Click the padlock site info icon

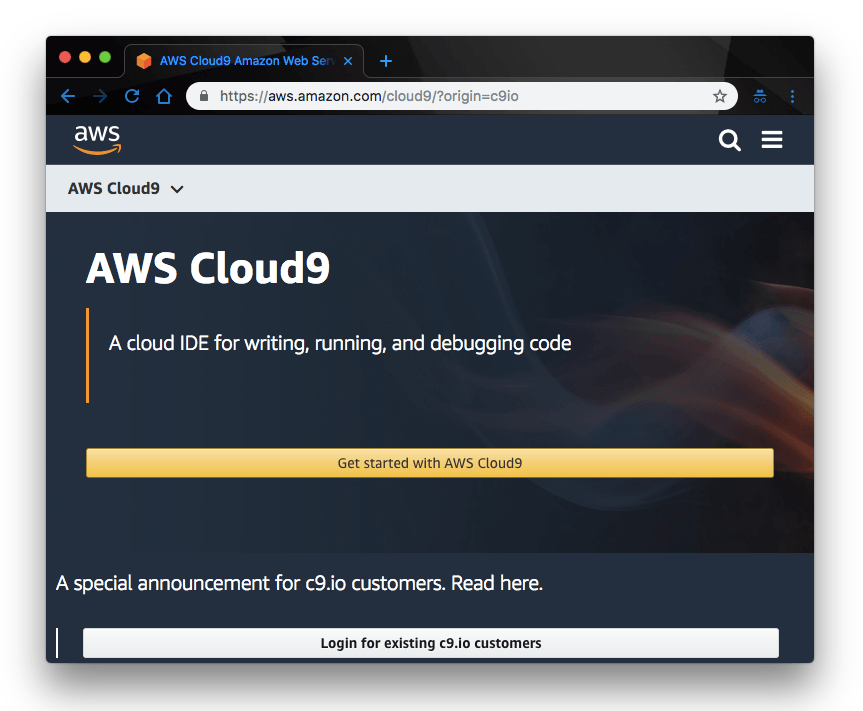click(204, 96)
